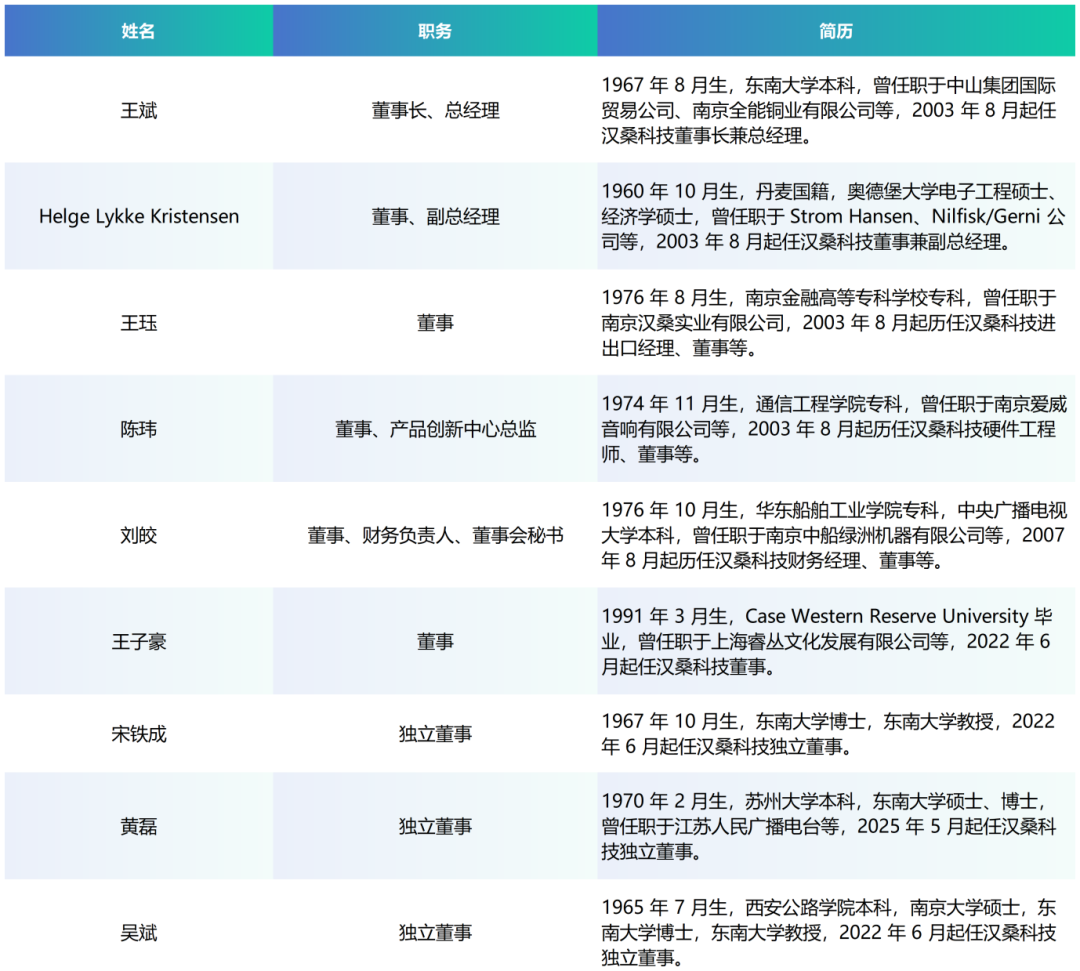Click the position 董事、副总经理
Screen dimensions: 1080x971
pos(435,216)
